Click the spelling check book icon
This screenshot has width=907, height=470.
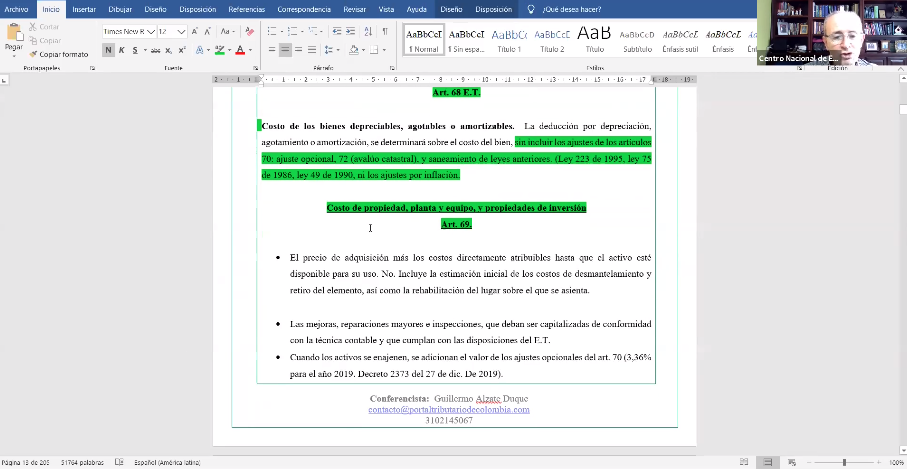coord(119,462)
